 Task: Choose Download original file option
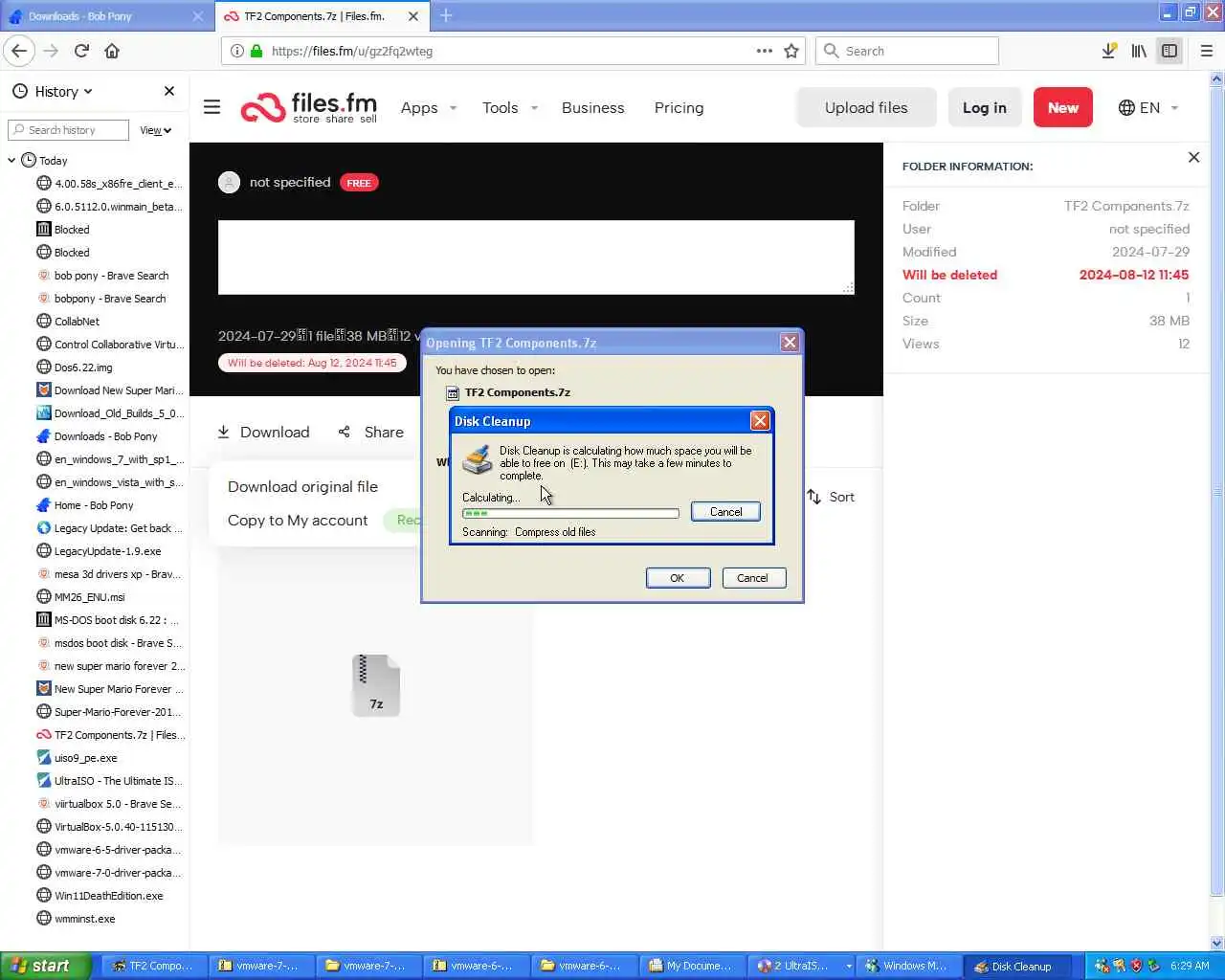(x=302, y=486)
